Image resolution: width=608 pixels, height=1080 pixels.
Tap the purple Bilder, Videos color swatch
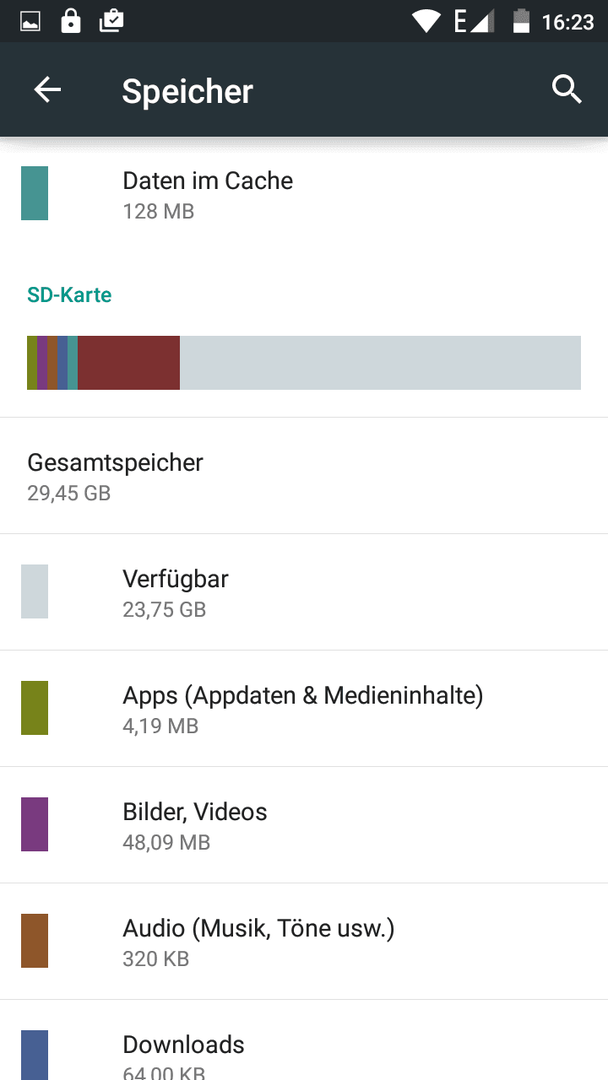click(34, 824)
